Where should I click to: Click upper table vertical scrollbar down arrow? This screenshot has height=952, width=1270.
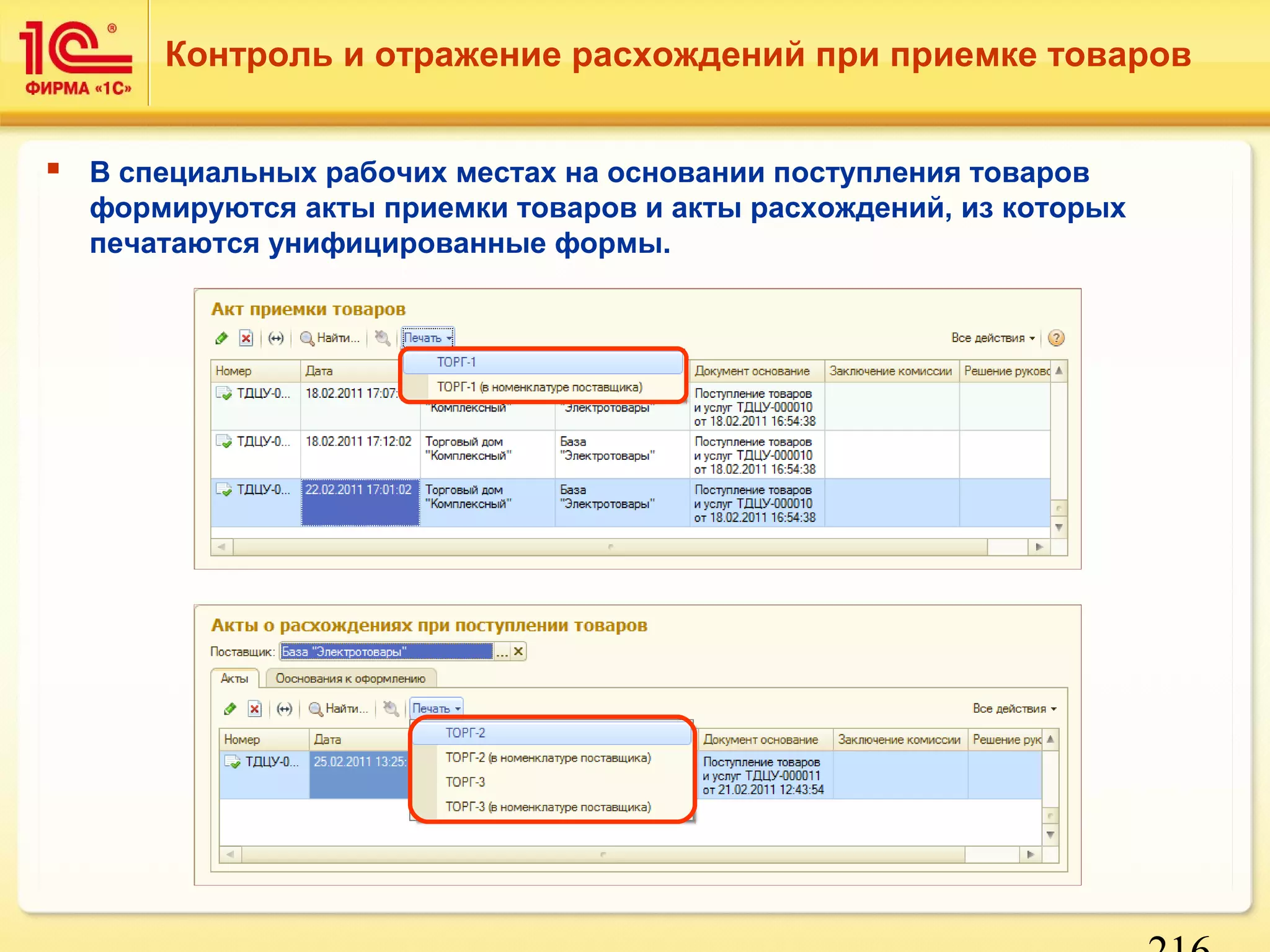coord(1059,527)
